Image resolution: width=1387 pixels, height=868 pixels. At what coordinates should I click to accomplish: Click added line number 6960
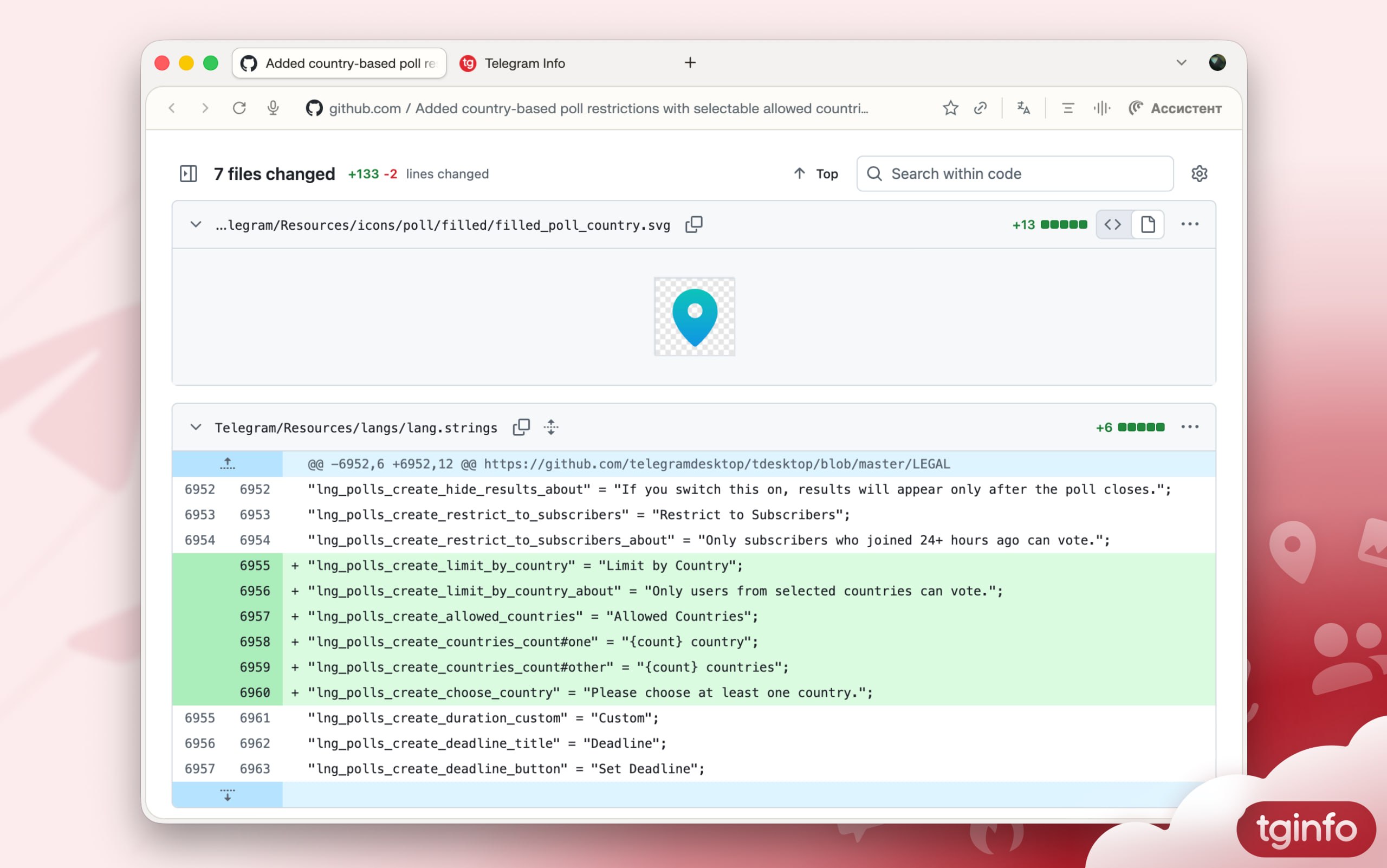pos(255,692)
